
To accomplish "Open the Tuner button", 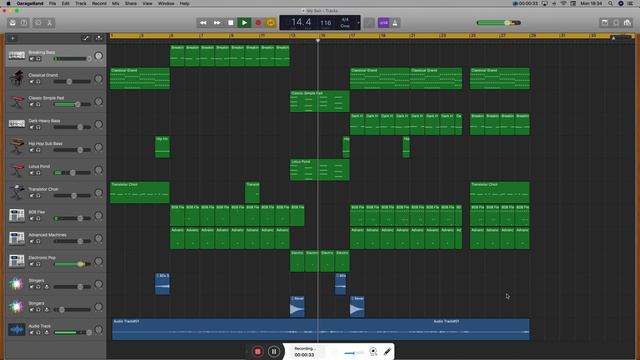I will [369, 23].
